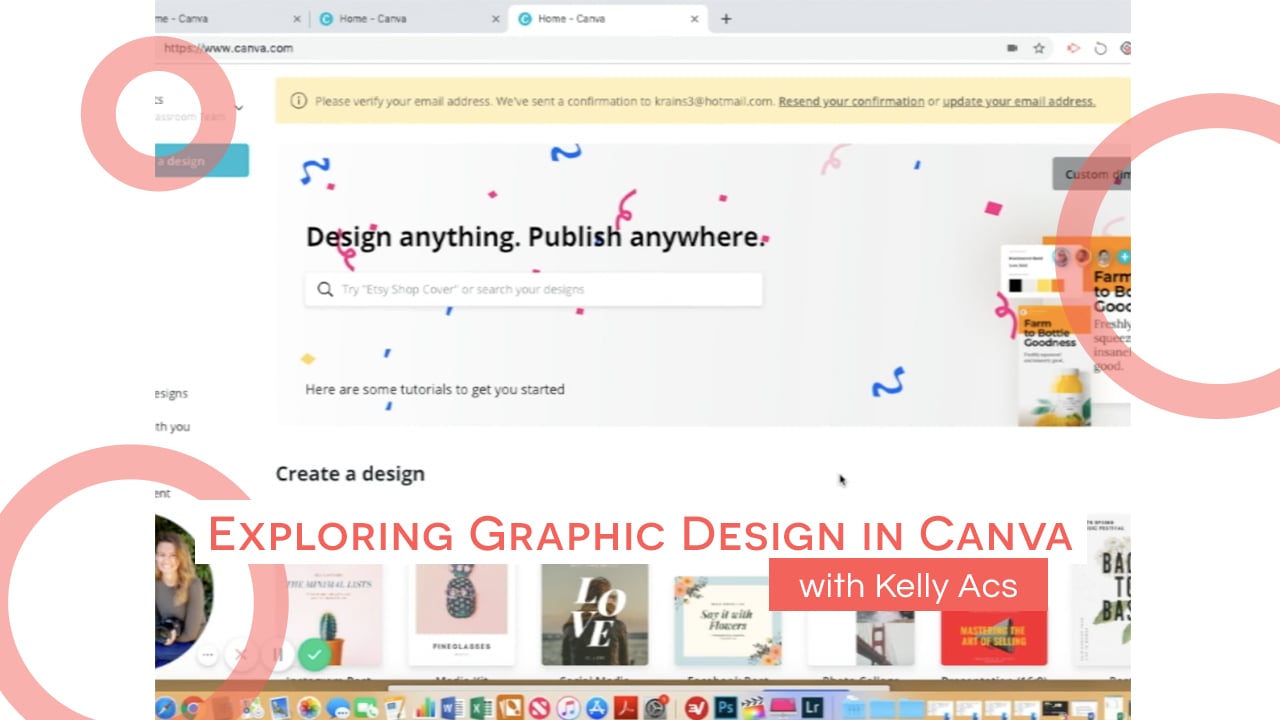Click the info icon in the email banner

(x=298, y=101)
